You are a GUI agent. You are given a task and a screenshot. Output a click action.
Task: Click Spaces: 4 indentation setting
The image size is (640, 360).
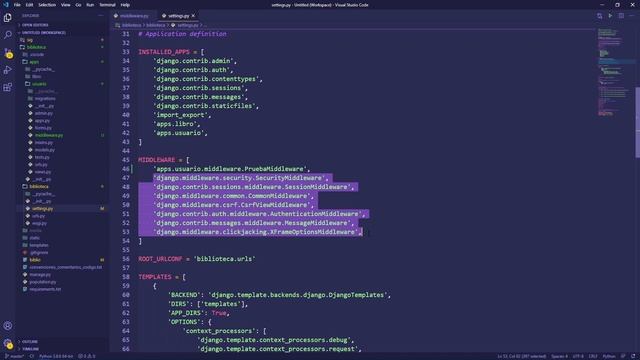pyautogui.click(x=559, y=356)
